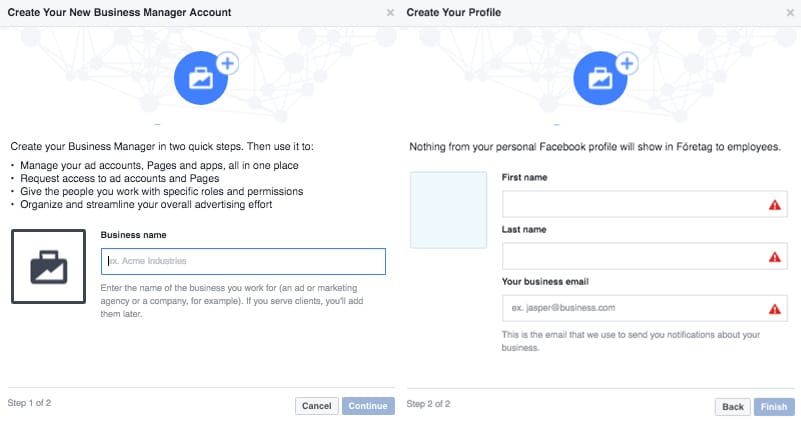This screenshot has height=421, width=801.
Task: Click the Continue button in step 1
Action: point(368,406)
